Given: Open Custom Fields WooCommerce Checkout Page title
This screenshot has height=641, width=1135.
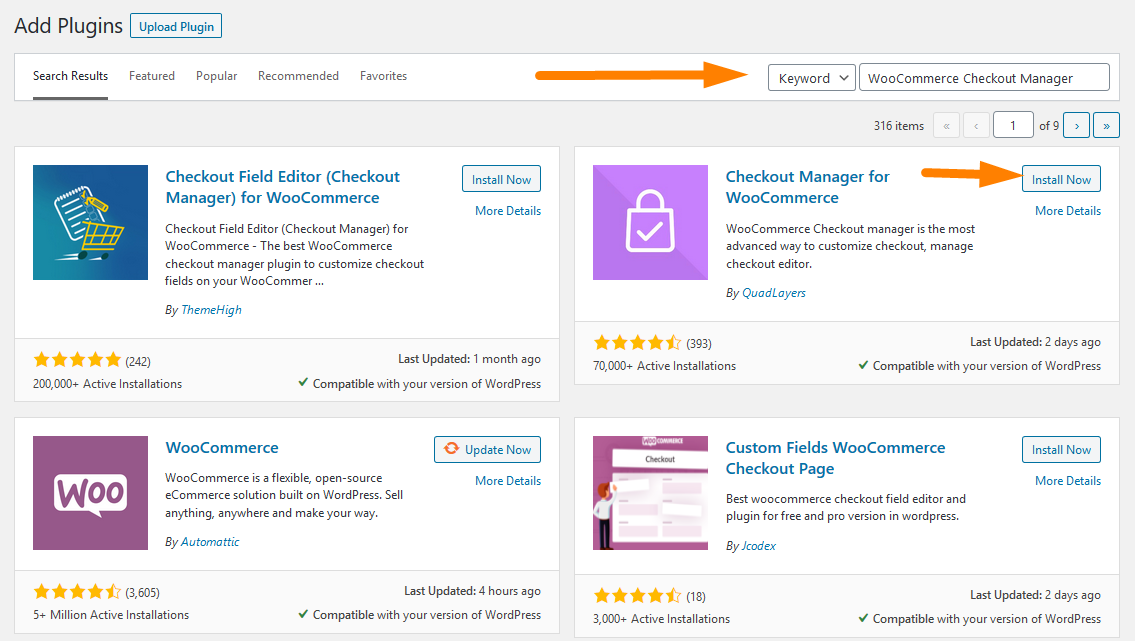Looking at the screenshot, I should tap(835, 458).
